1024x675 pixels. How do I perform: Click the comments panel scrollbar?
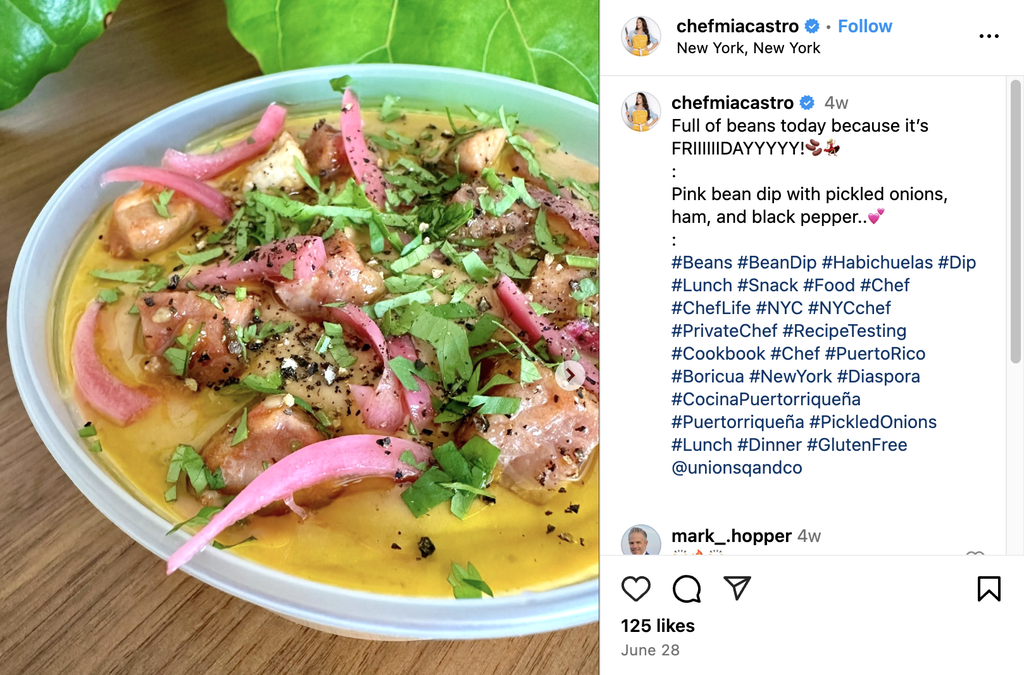tap(1015, 222)
